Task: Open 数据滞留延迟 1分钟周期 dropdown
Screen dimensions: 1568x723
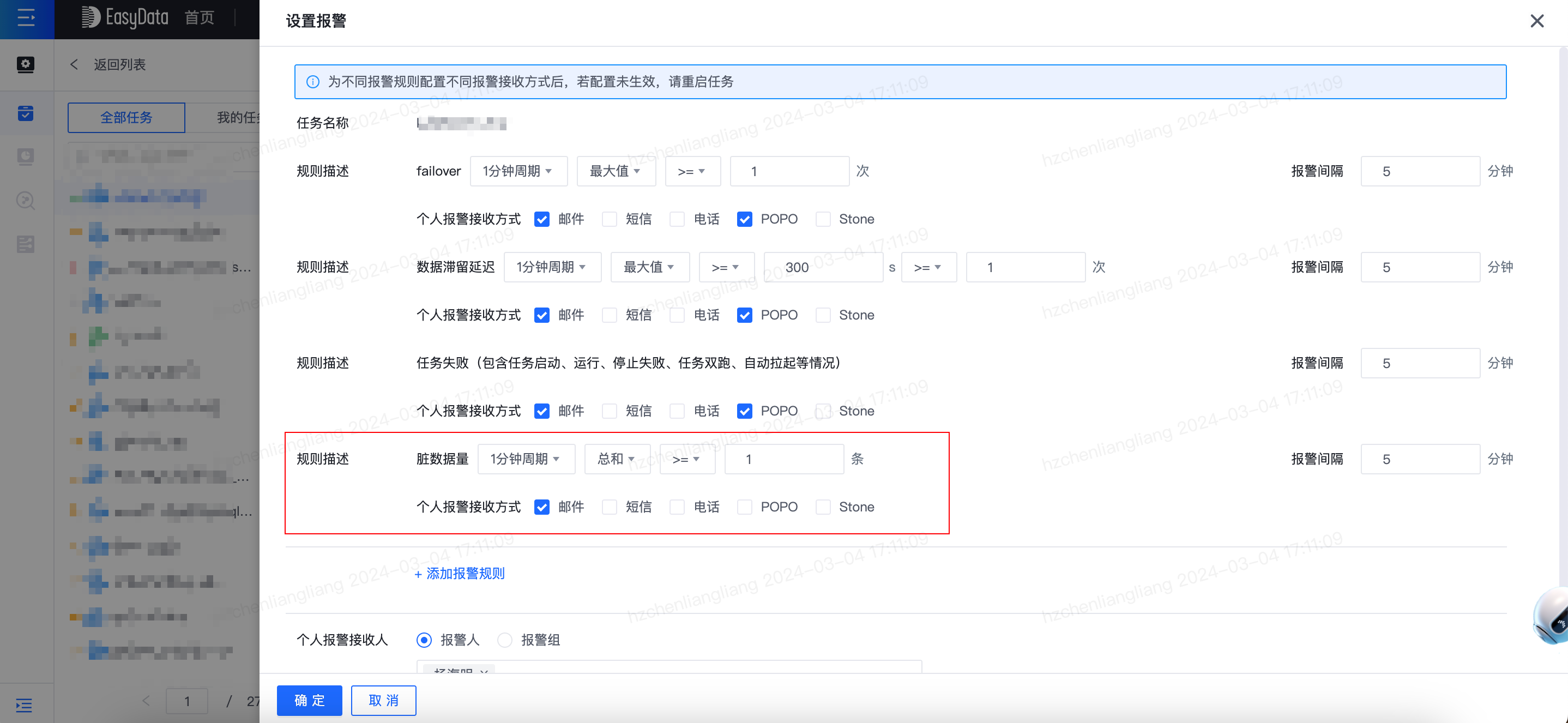Action: pyautogui.click(x=553, y=268)
